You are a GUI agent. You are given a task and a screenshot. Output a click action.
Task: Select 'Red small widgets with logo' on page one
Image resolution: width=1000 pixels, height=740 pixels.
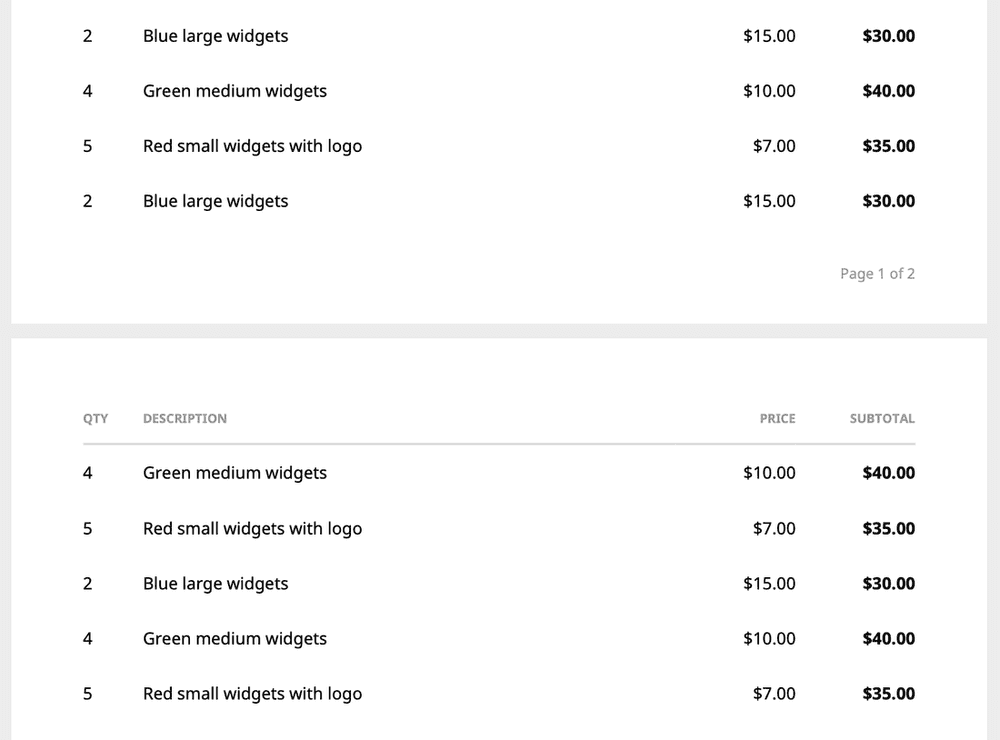tap(253, 146)
